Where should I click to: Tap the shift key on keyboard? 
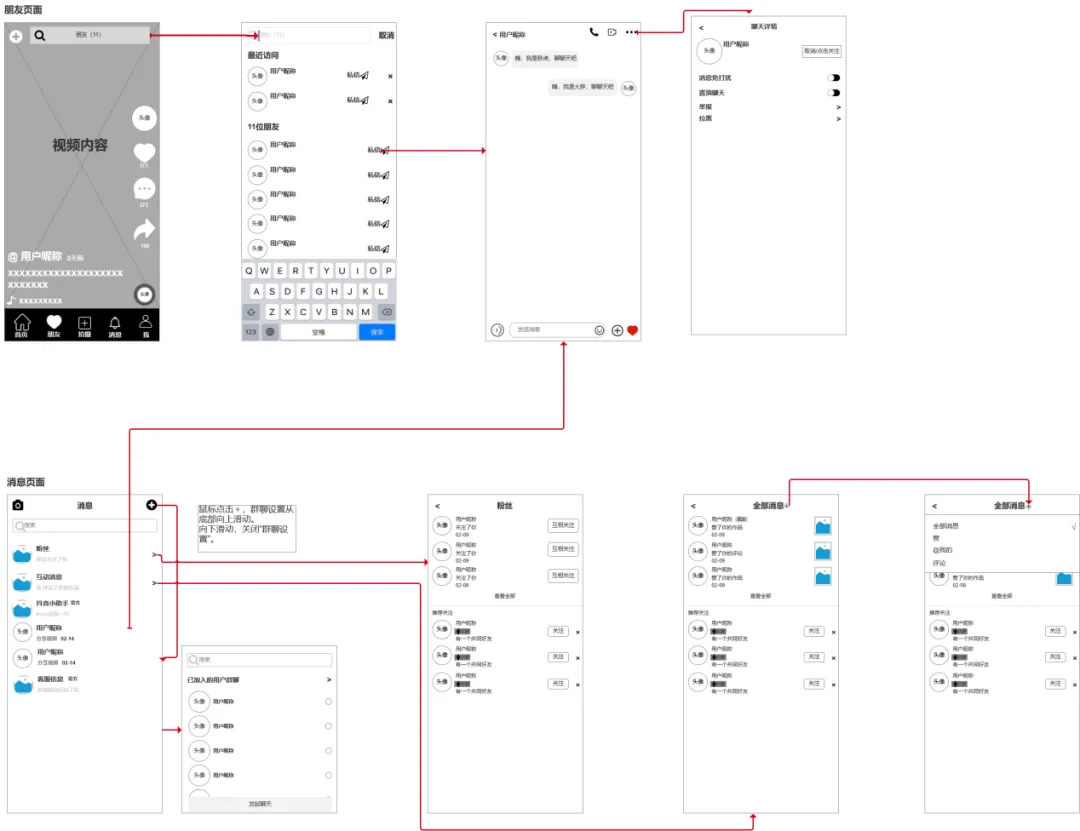[x=251, y=312]
